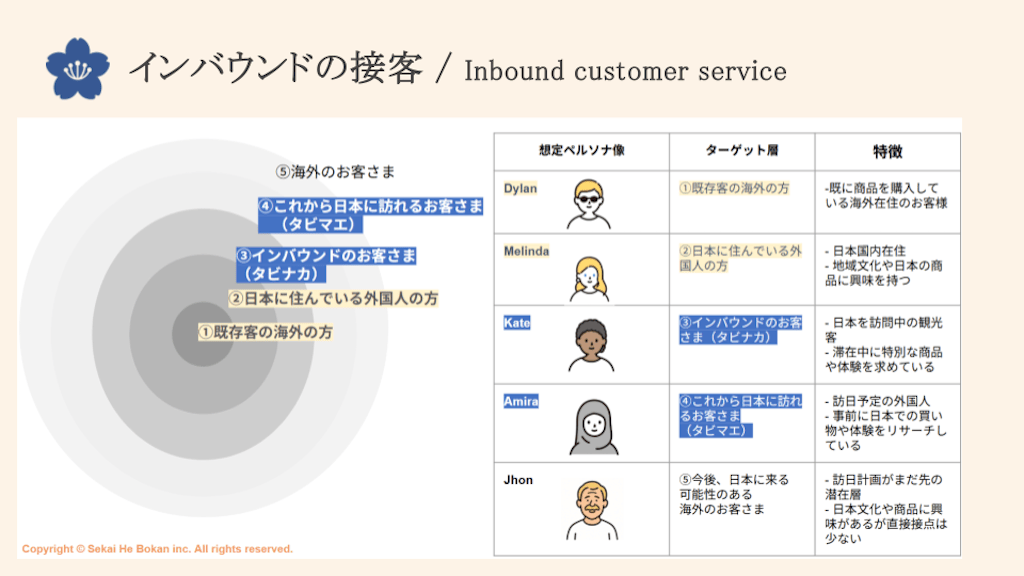The image size is (1024, 576).
Task: Select Dylan's sunglasses avatar icon
Action: click(588, 203)
